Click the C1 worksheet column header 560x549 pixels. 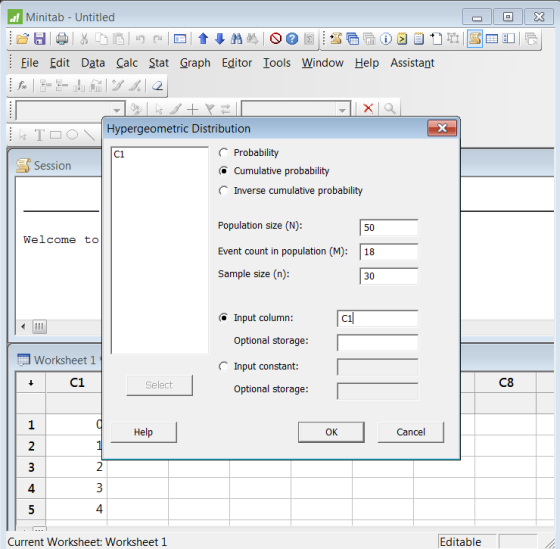[76, 383]
